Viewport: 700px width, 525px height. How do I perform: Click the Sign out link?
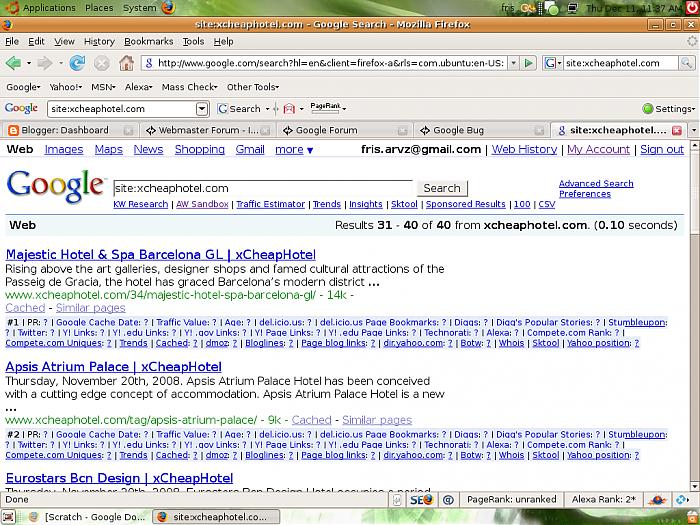coord(662,150)
